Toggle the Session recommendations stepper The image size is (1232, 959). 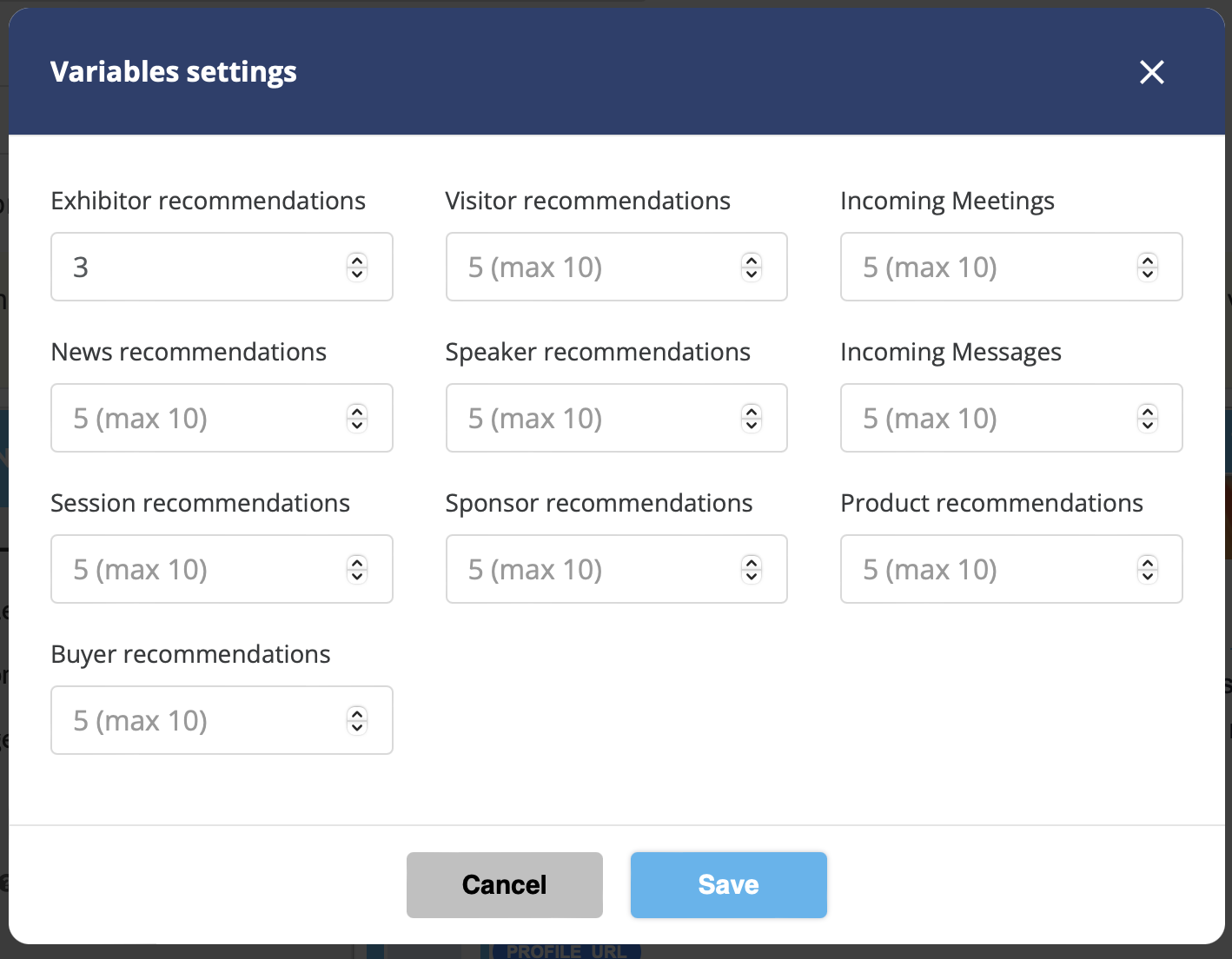(x=357, y=569)
